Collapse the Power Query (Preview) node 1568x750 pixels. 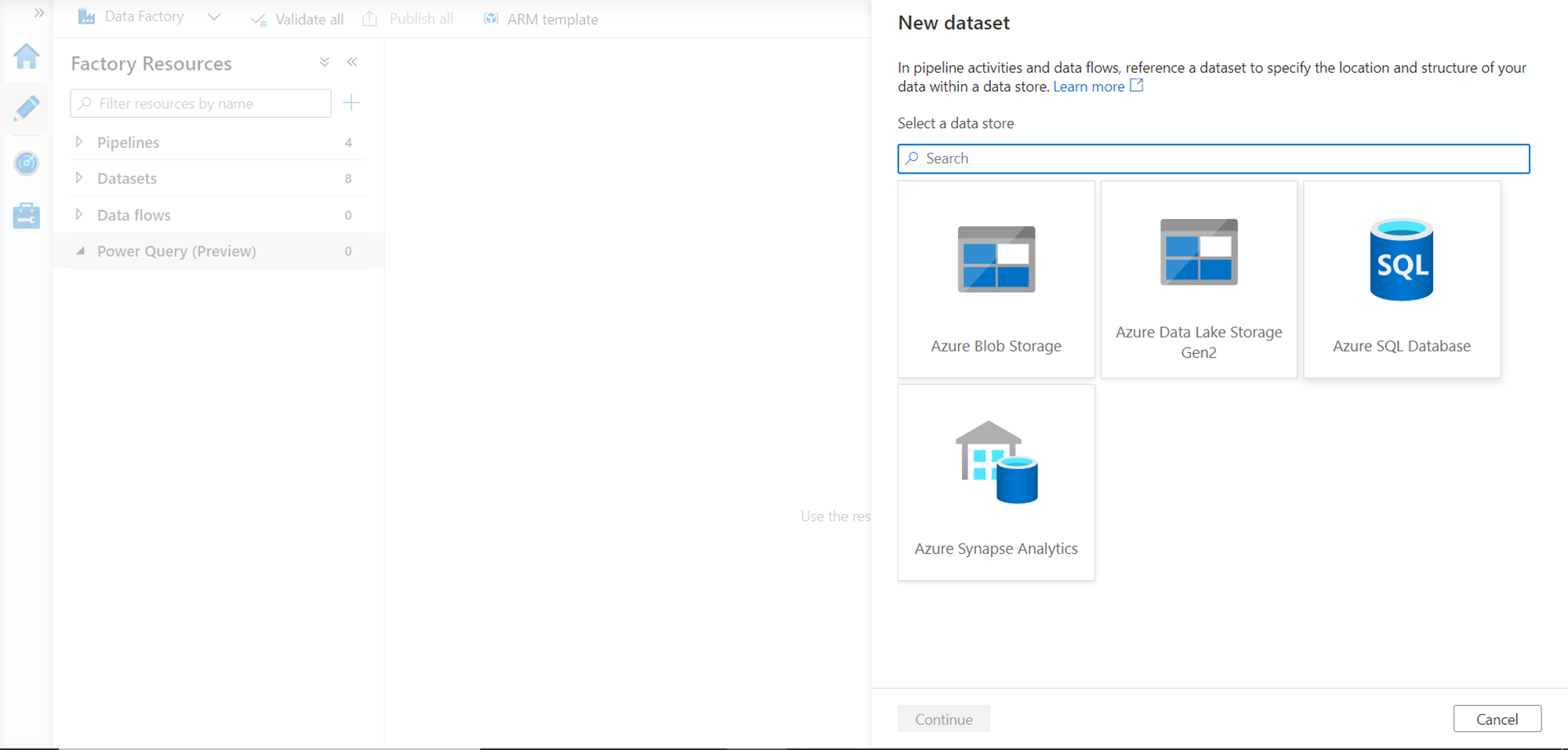79,251
